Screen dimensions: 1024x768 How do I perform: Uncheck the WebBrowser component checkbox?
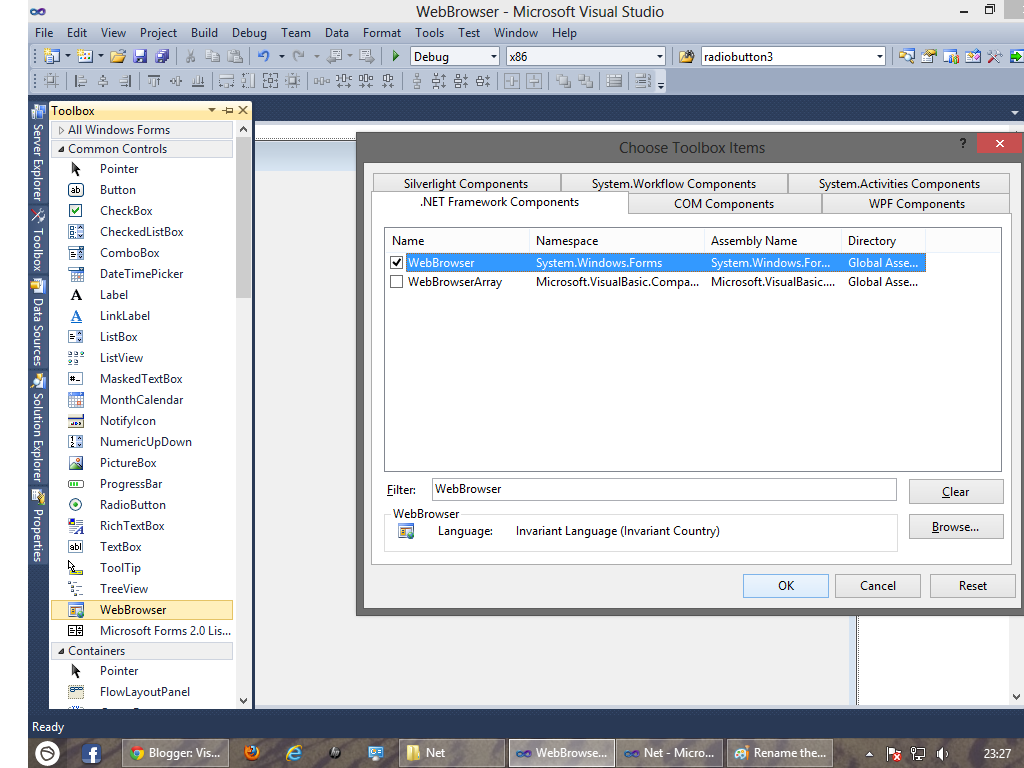point(397,261)
